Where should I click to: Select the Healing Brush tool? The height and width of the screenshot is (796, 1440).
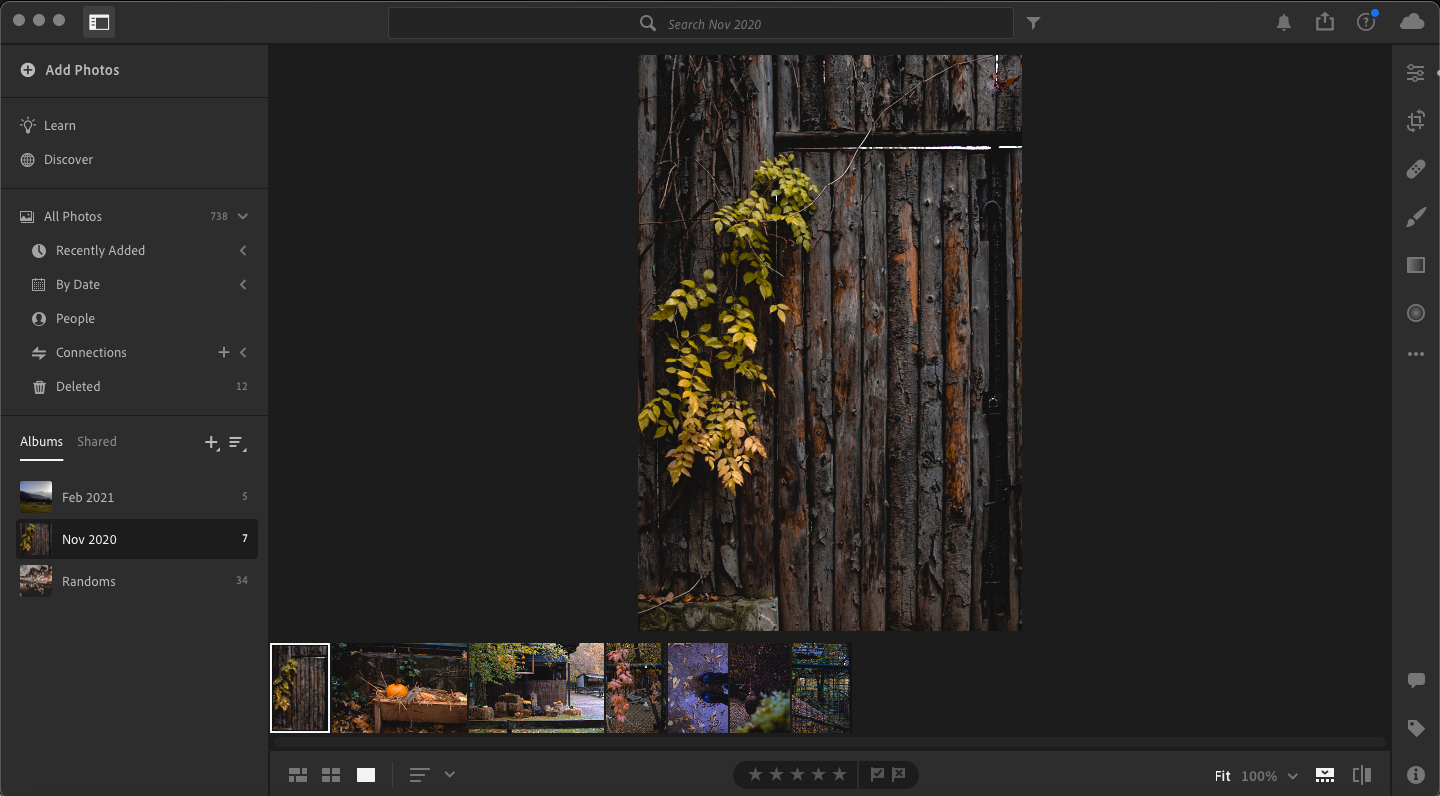1415,169
